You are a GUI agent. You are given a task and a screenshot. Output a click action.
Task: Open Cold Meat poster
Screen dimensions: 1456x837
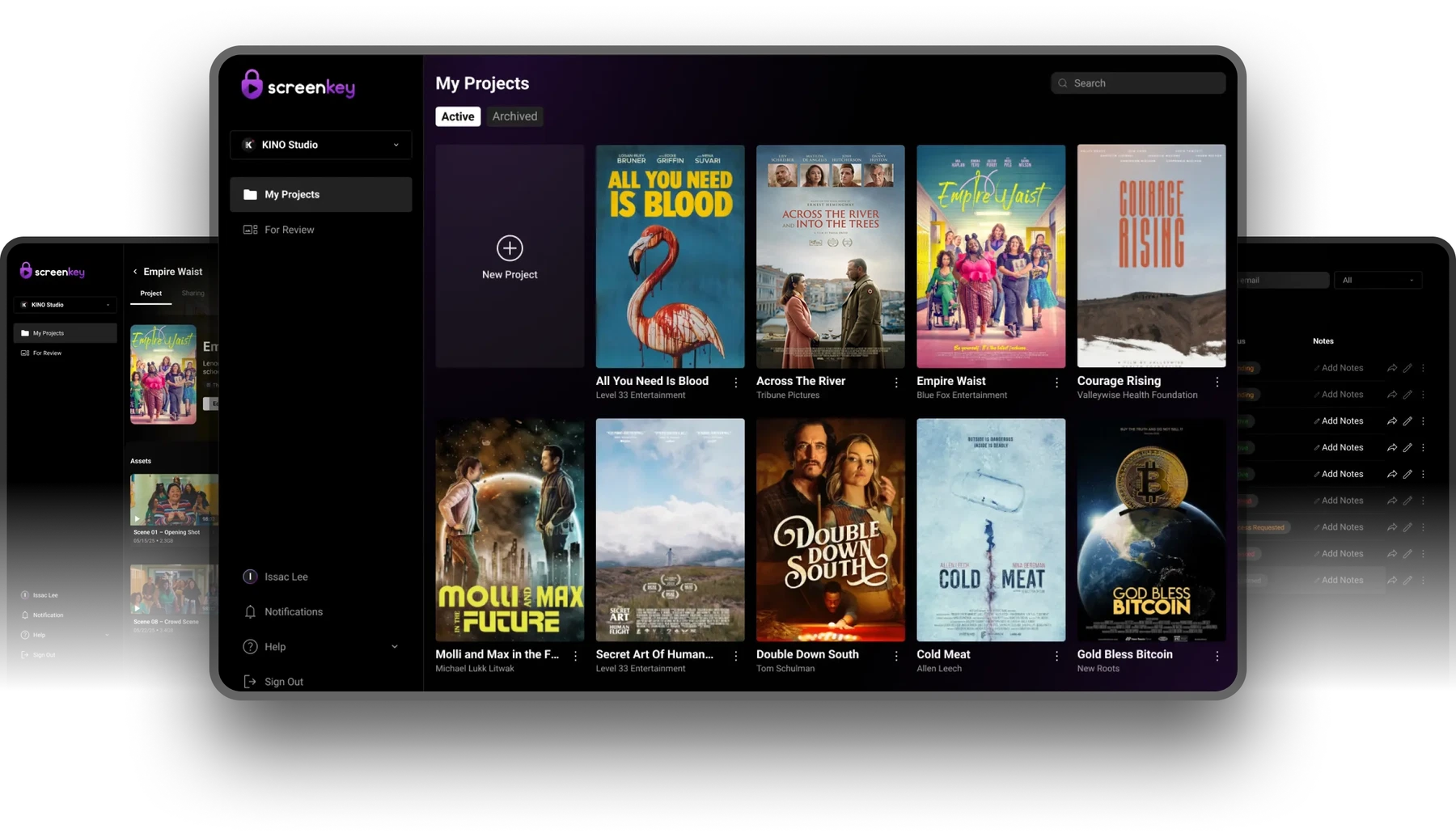coord(991,530)
